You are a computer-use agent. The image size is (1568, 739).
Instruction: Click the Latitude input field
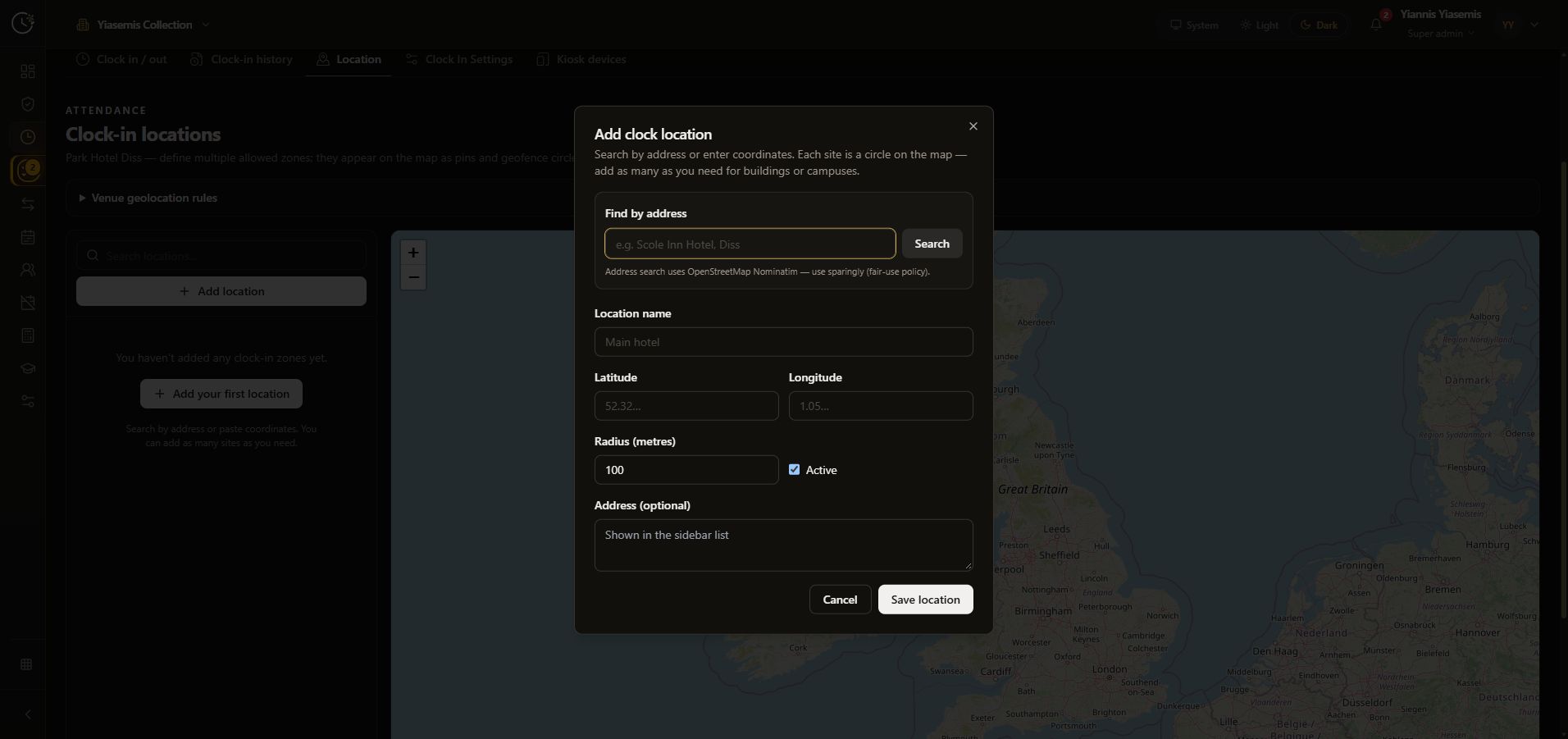[x=686, y=406]
